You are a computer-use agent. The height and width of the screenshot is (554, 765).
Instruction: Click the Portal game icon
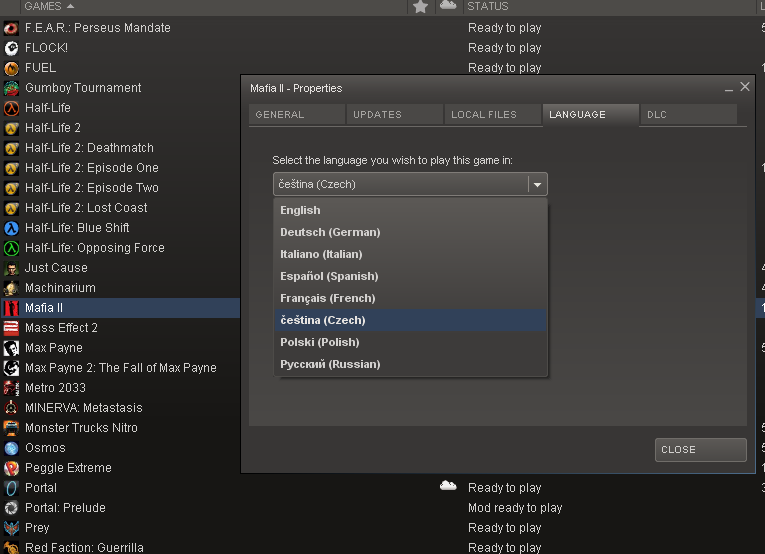pos(11,488)
